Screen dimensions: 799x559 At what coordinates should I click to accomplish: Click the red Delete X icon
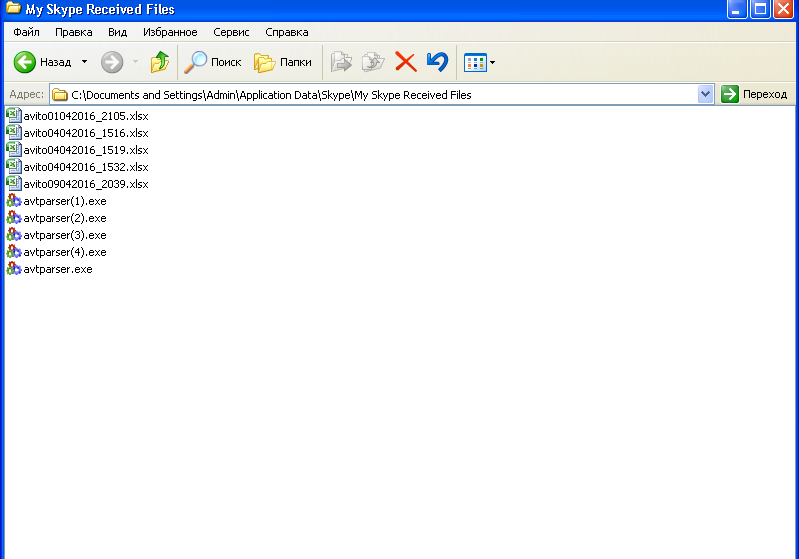click(x=406, y=62)
